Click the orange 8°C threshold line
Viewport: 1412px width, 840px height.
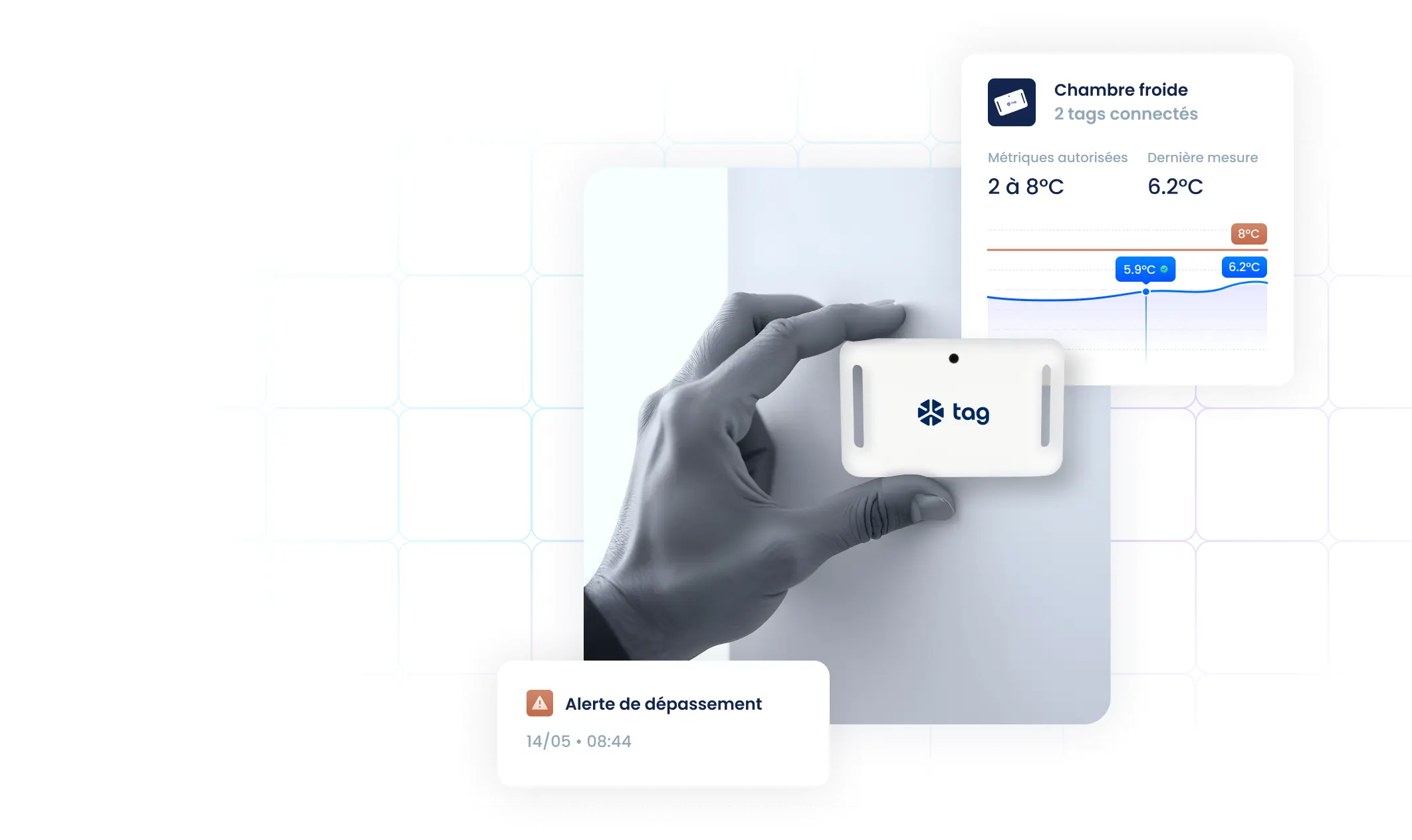pos(1127,250)
